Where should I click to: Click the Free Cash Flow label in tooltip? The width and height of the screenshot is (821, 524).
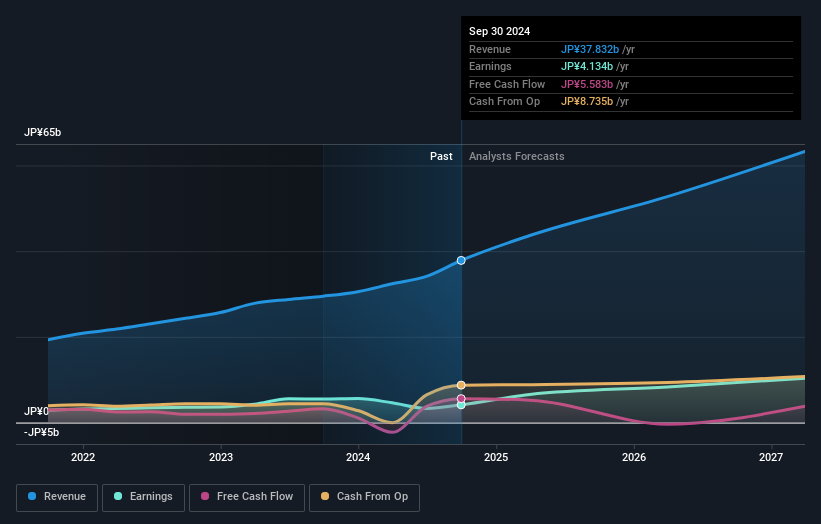[507, 84]
